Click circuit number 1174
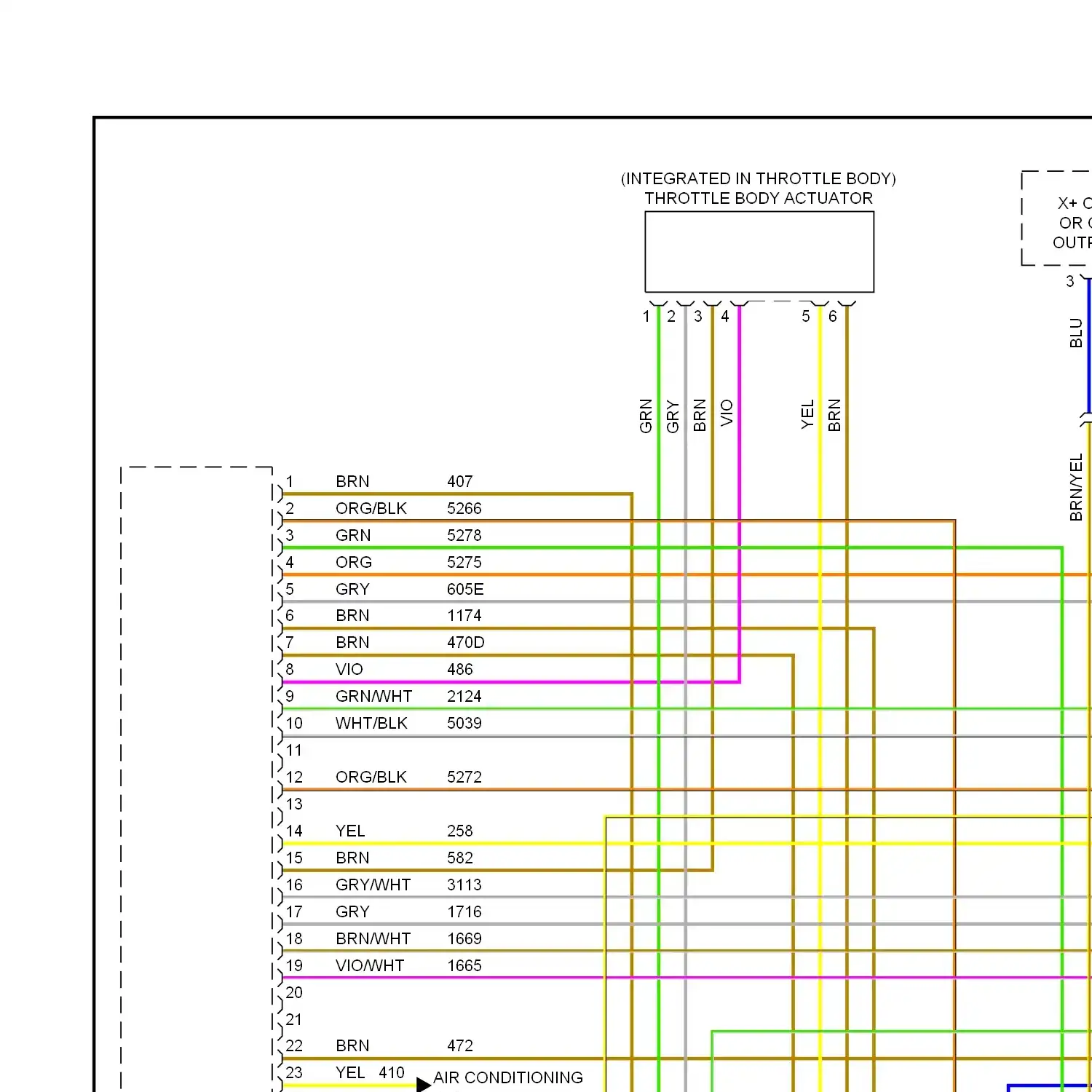 click(464, 616)
